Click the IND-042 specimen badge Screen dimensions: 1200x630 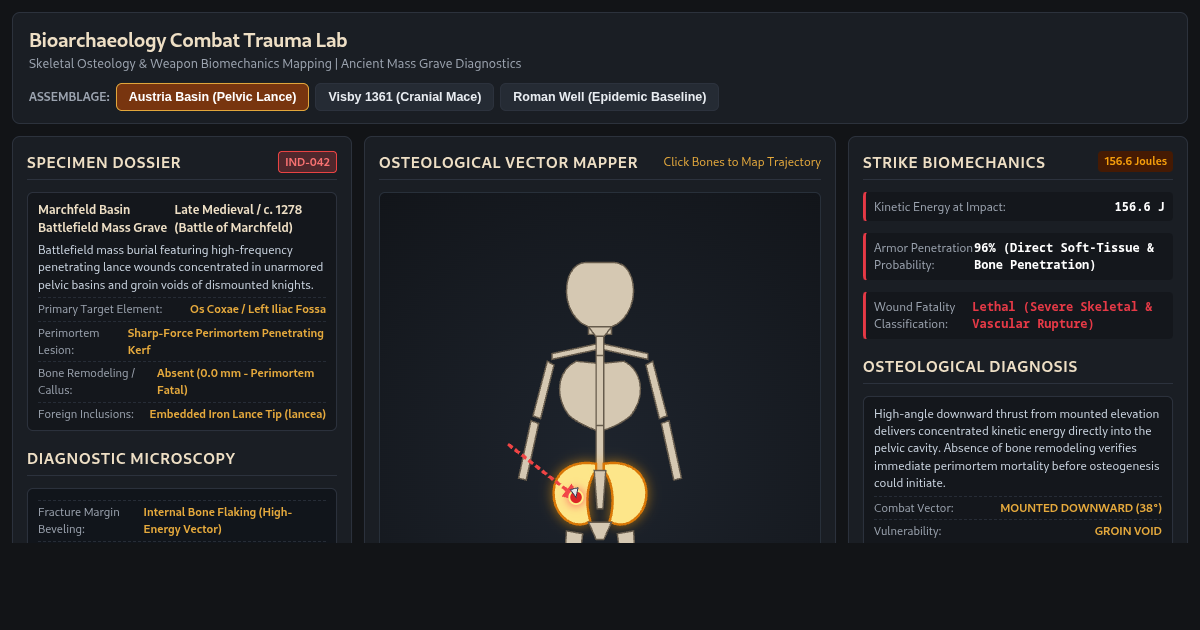click(307, 162)
